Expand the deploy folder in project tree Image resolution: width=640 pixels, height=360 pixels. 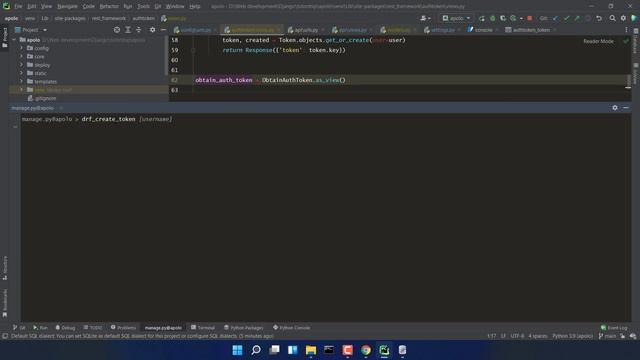coord(22,65)
